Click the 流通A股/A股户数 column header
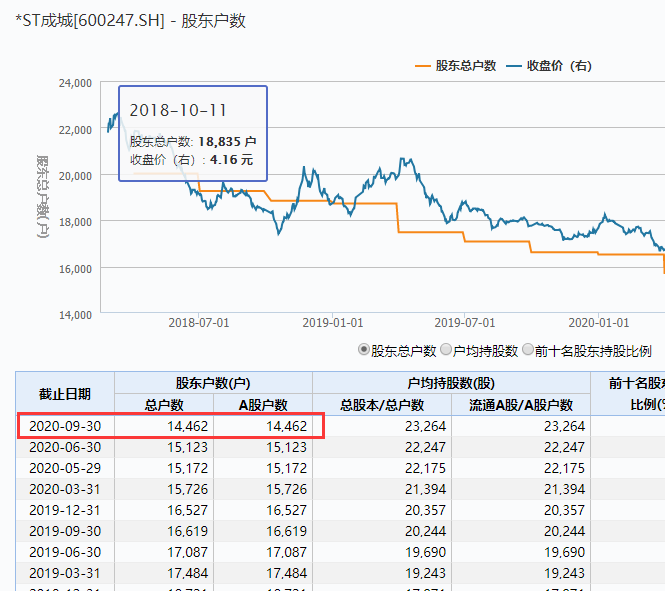665x591 pixels. point(521,405)
